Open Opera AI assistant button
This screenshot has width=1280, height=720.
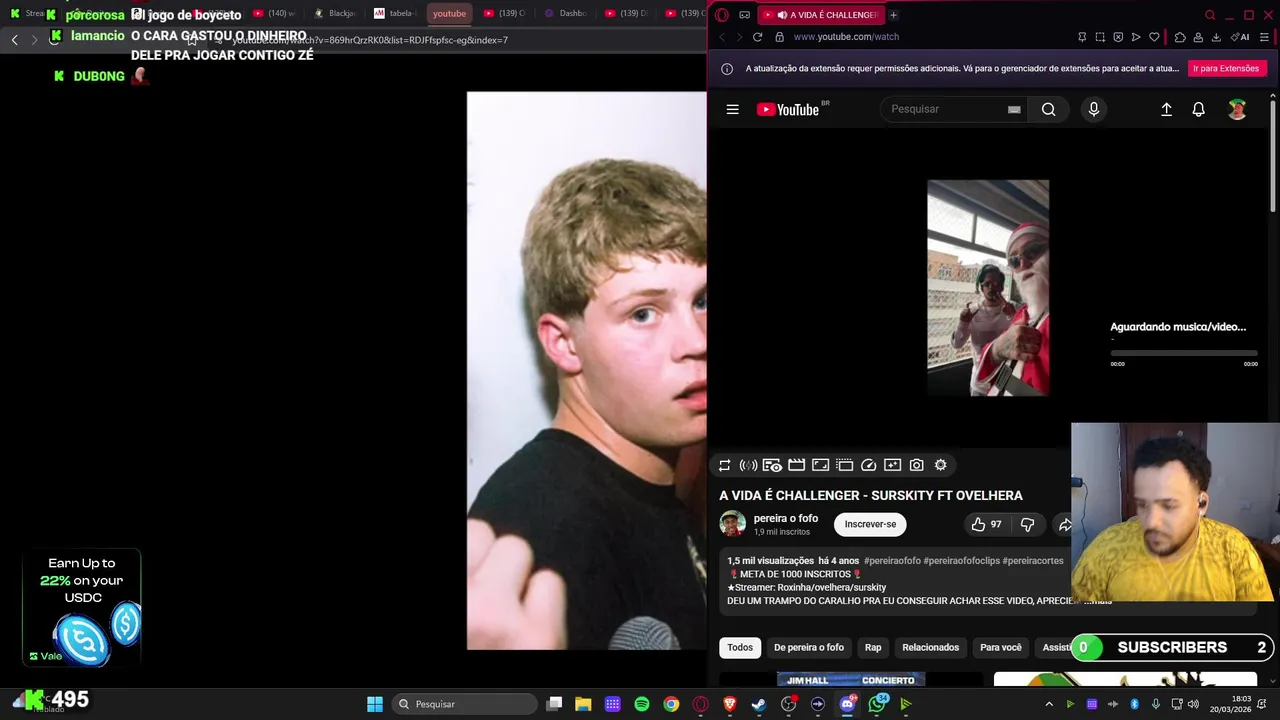[1241, 37]
